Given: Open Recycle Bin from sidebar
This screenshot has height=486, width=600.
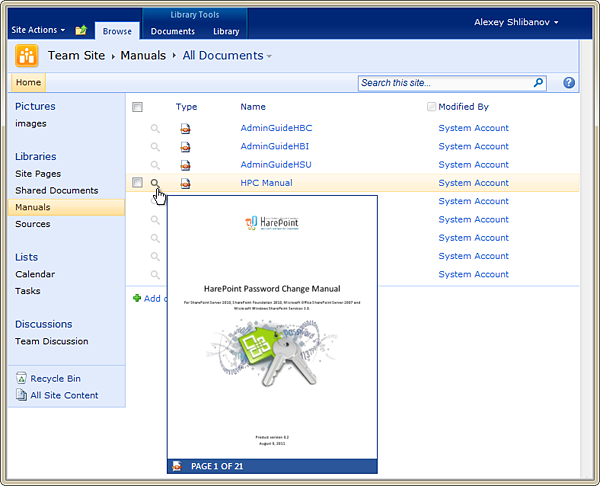Looking at the screenshot, I should (55, 379).
